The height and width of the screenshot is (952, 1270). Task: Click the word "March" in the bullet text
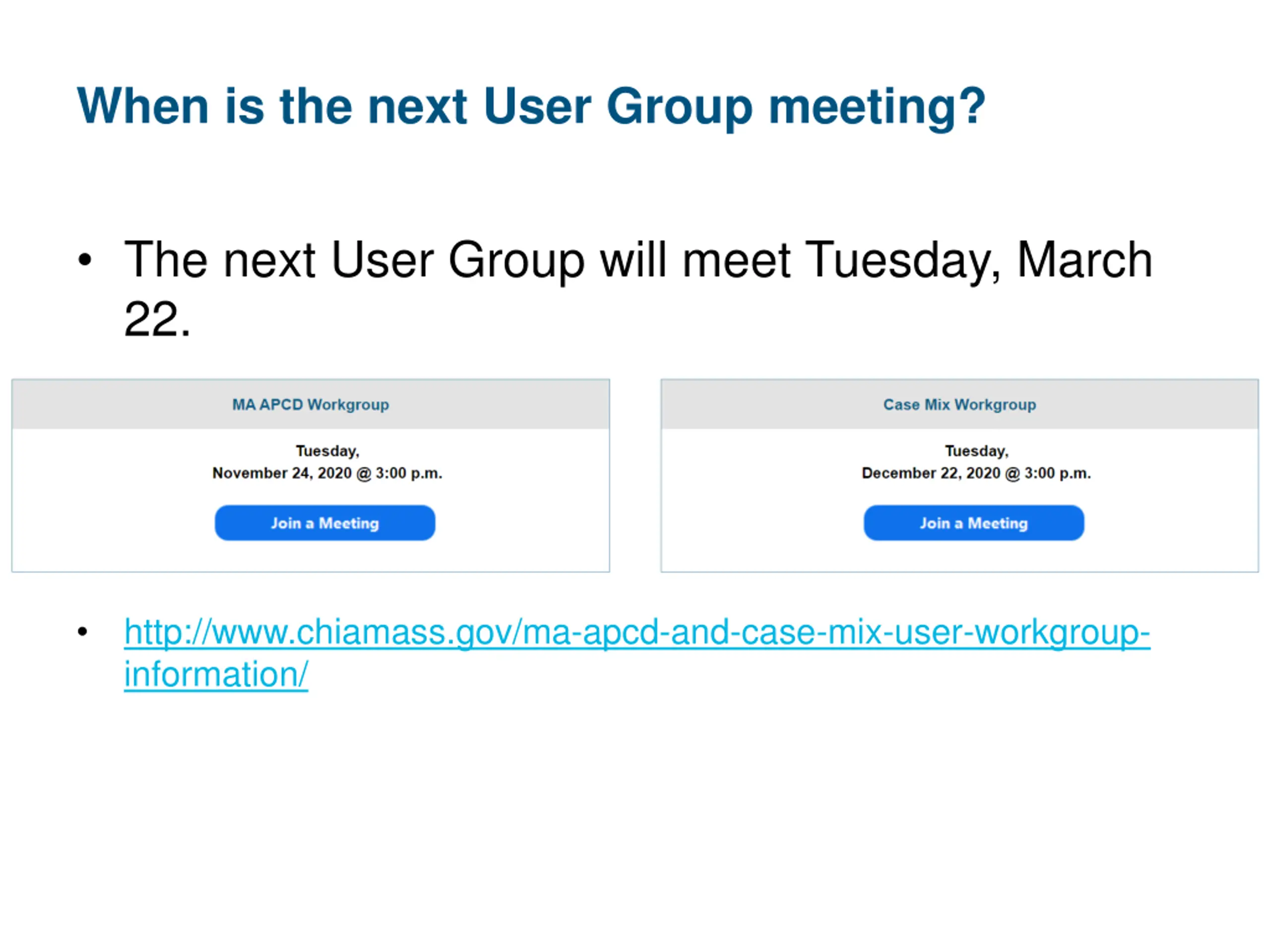[1084, 260]
